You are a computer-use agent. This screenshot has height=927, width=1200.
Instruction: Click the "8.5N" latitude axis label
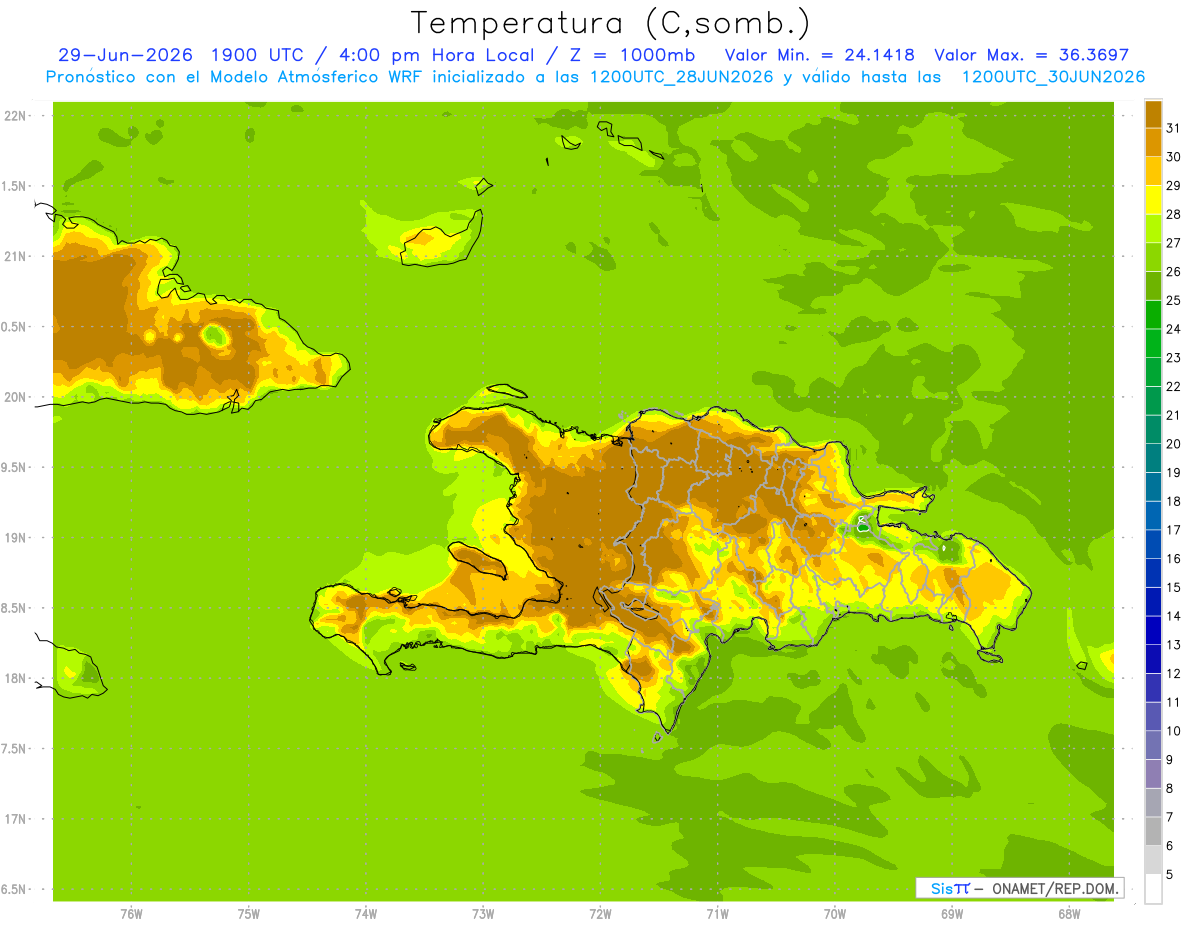16,608
